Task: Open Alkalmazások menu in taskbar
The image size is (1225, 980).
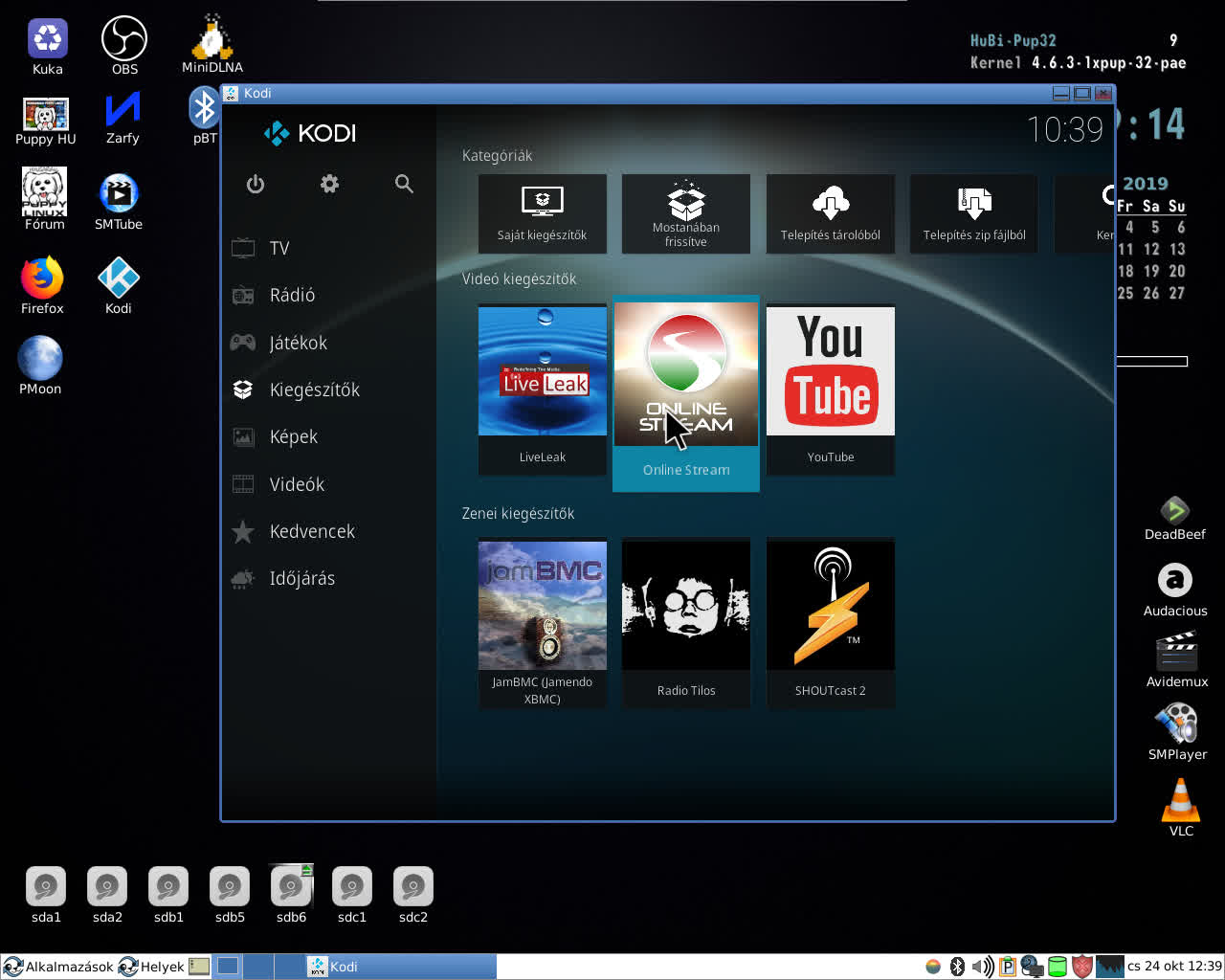Action: click(x=58, y=967)
